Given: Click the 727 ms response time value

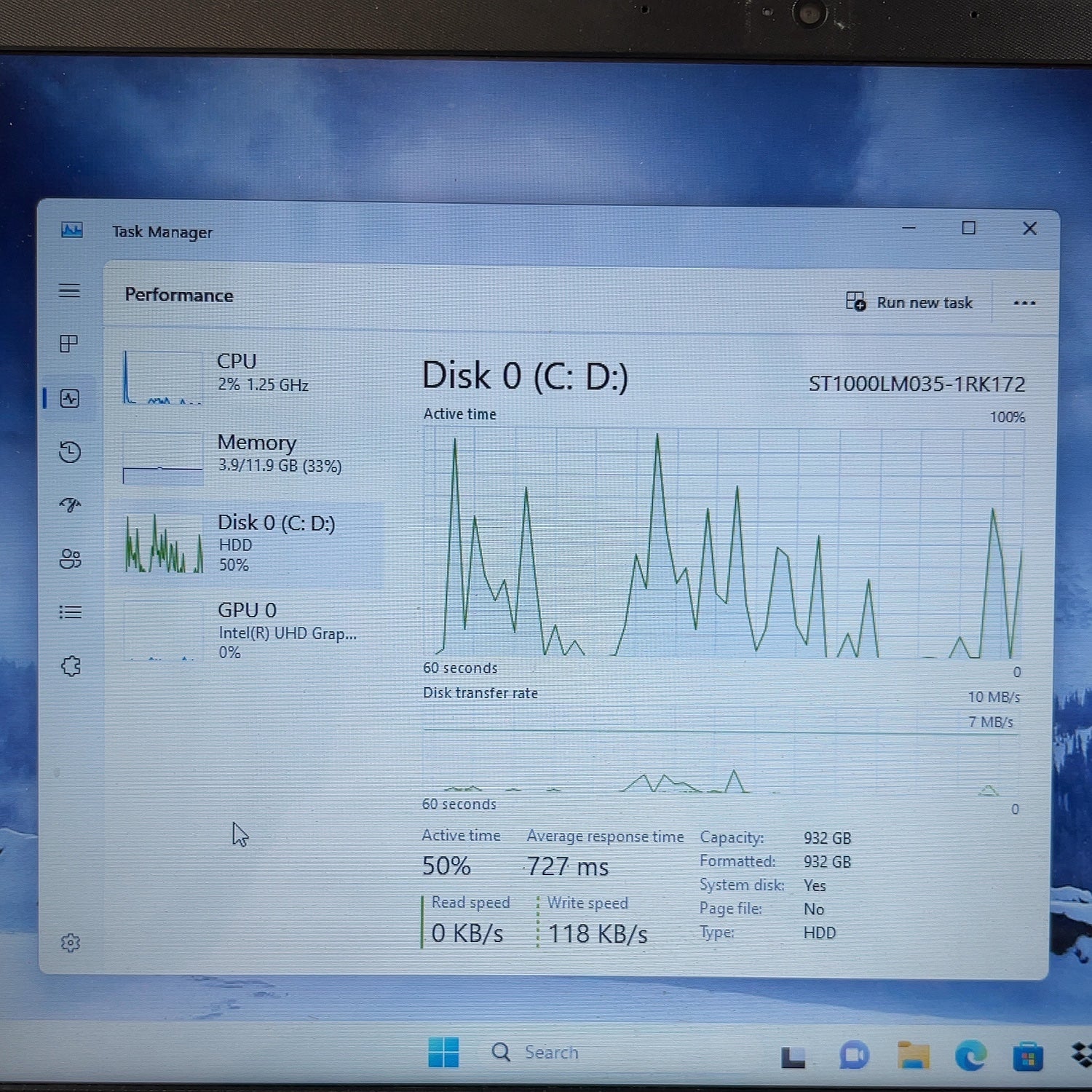Looking at the screenshot, I should 568,866.
